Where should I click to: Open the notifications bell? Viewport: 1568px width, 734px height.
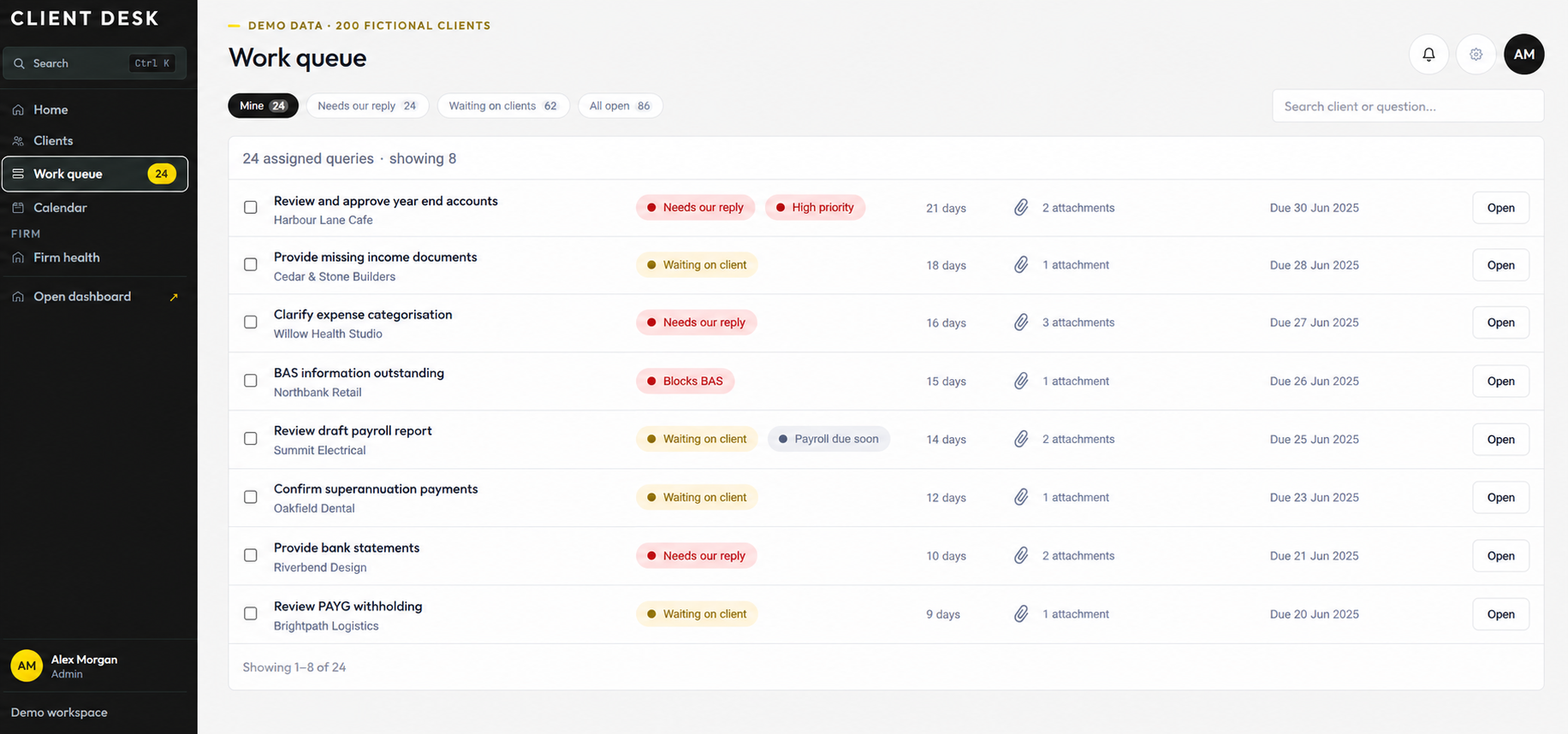point(1428,55)
